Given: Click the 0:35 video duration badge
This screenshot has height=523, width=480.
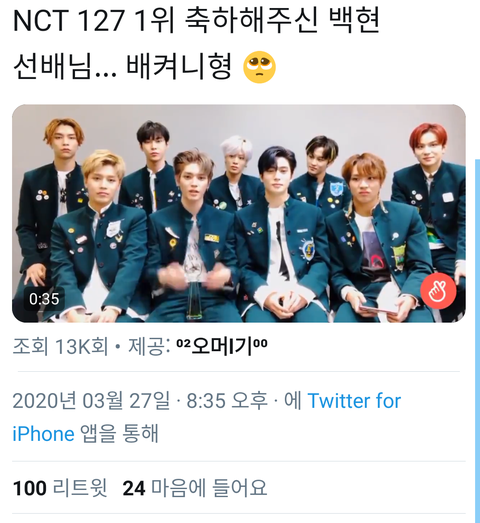Looking at the screenshot, I should pyautogui.click(x=44, y=299).
